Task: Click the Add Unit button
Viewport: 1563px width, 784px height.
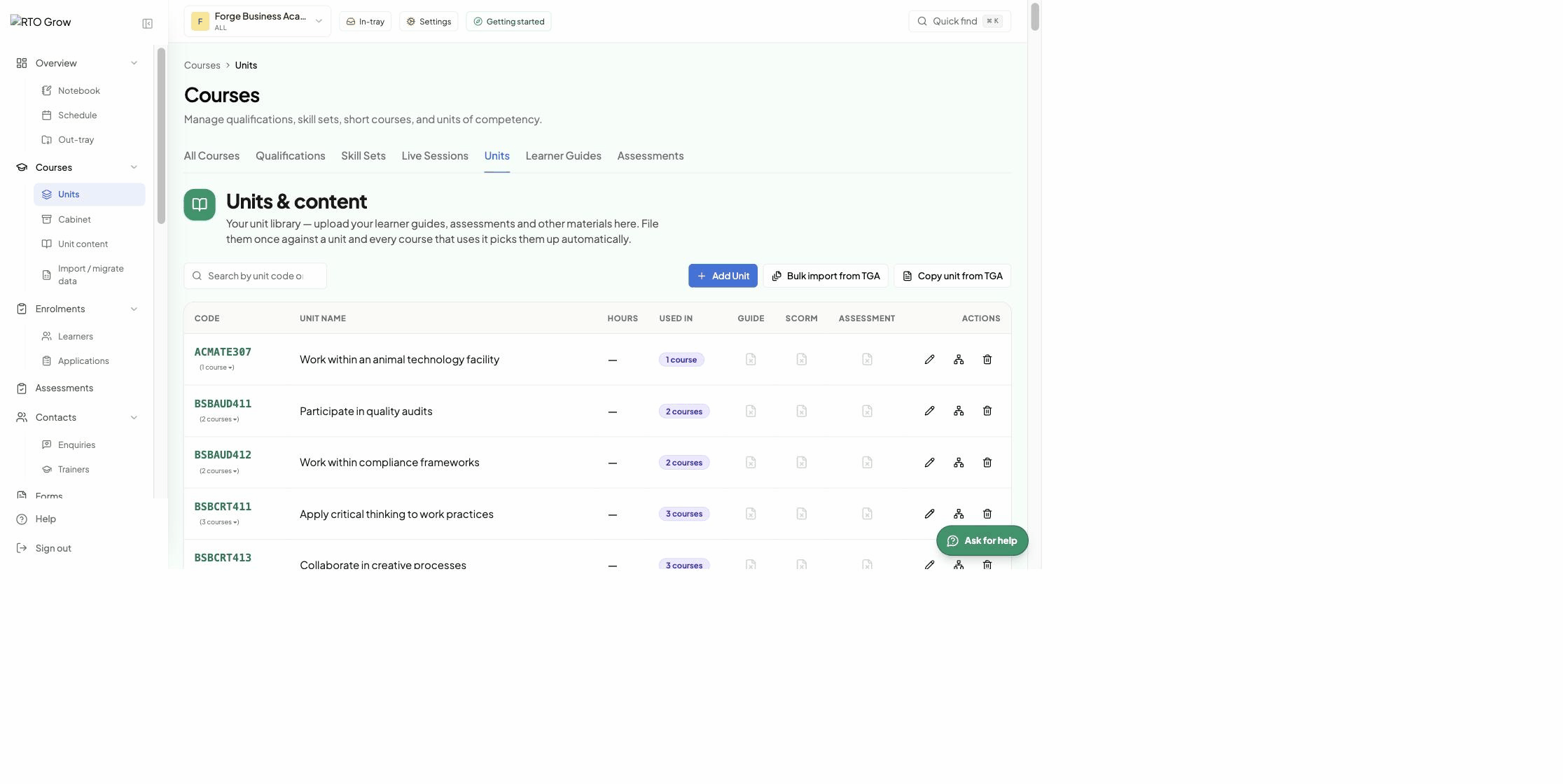Action: pyautogui.click(x=723, y=276)
